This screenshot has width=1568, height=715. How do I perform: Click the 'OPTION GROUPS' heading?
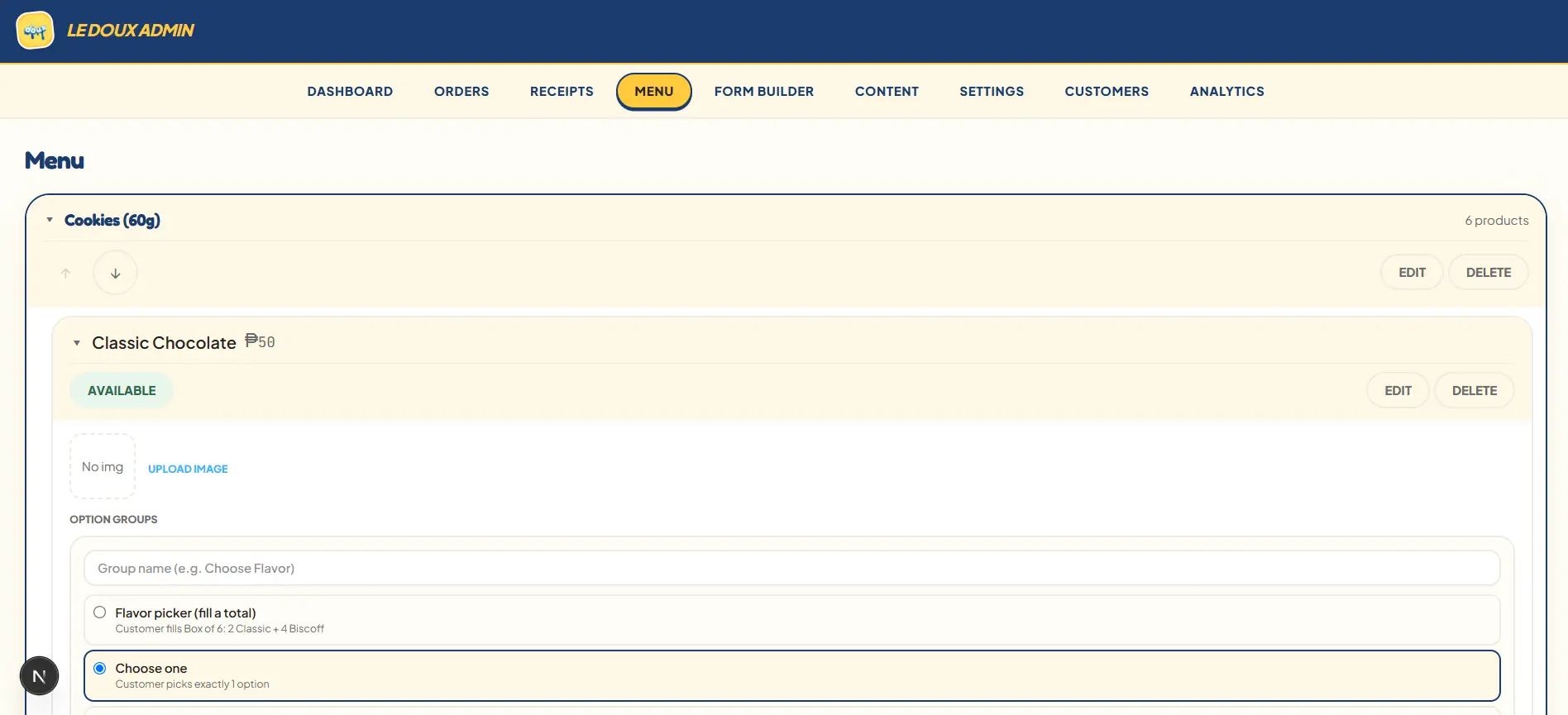pos(113,520)
